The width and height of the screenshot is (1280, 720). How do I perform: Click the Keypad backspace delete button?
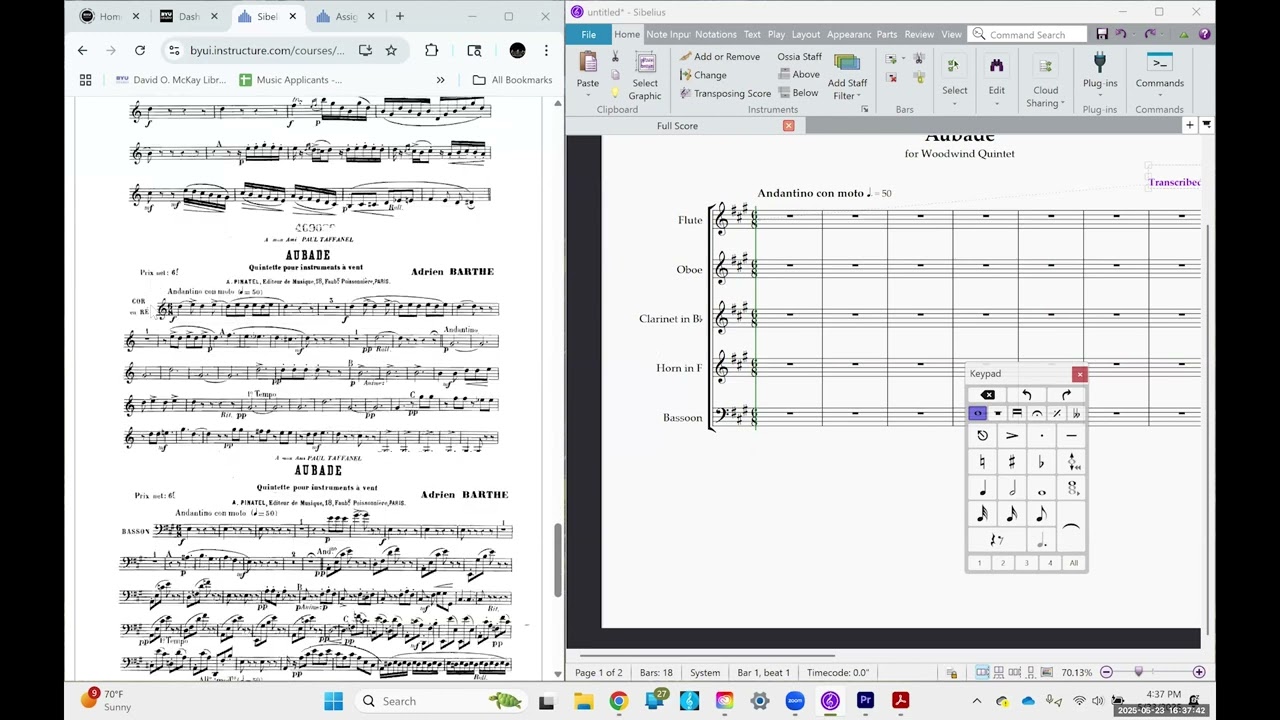(x=988, y=395)
